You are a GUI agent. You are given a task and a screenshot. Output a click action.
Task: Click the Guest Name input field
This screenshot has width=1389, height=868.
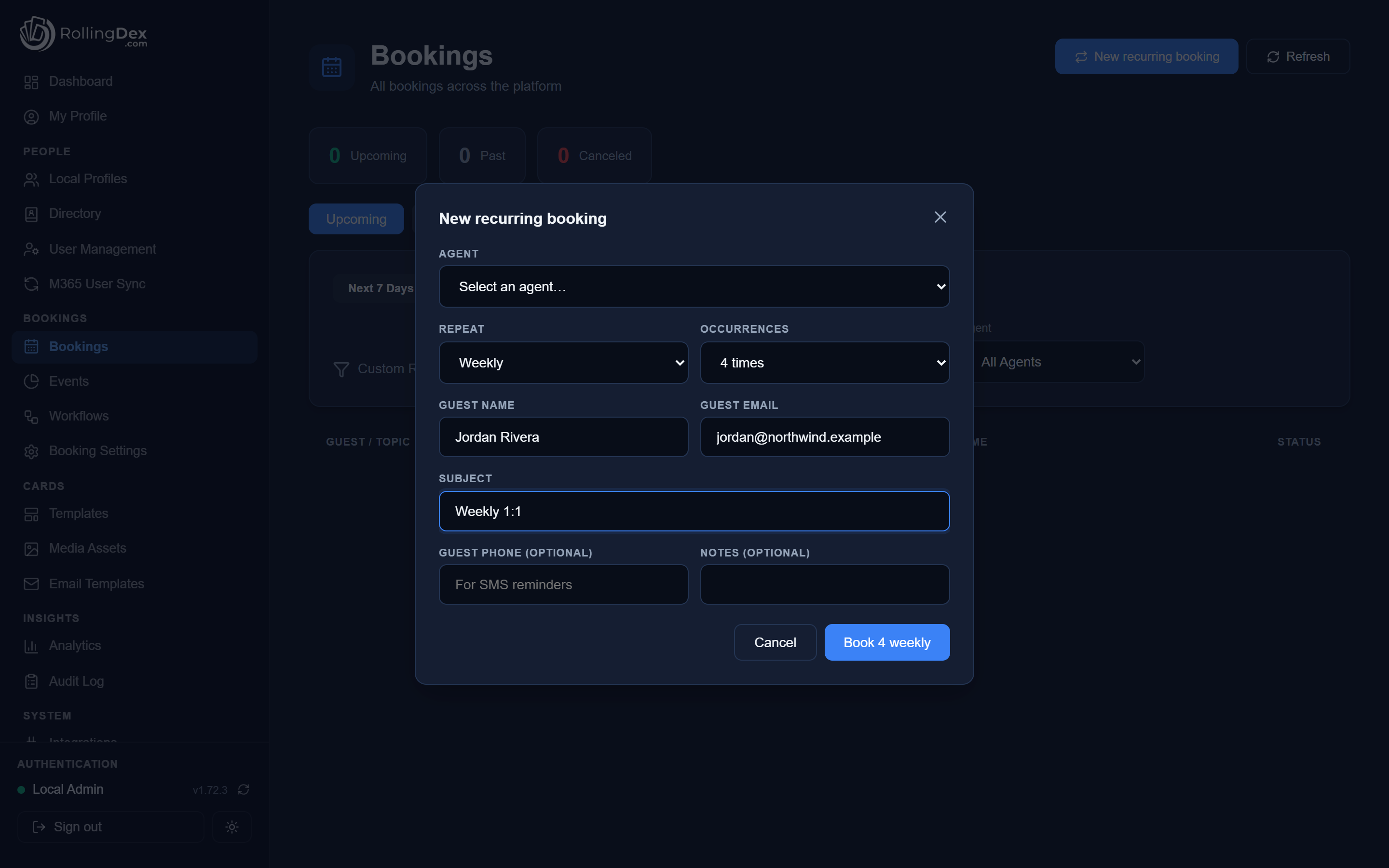click(x=563, y=437)
